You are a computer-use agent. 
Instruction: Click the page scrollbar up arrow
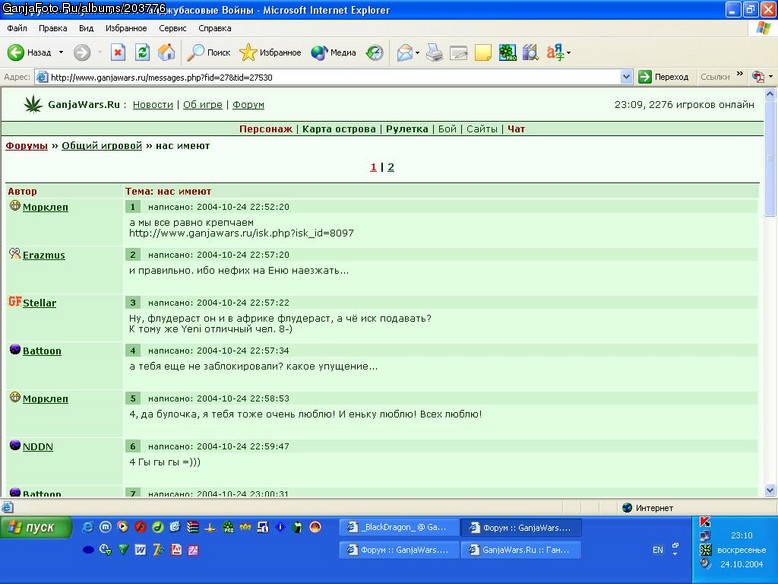point(770,93)
